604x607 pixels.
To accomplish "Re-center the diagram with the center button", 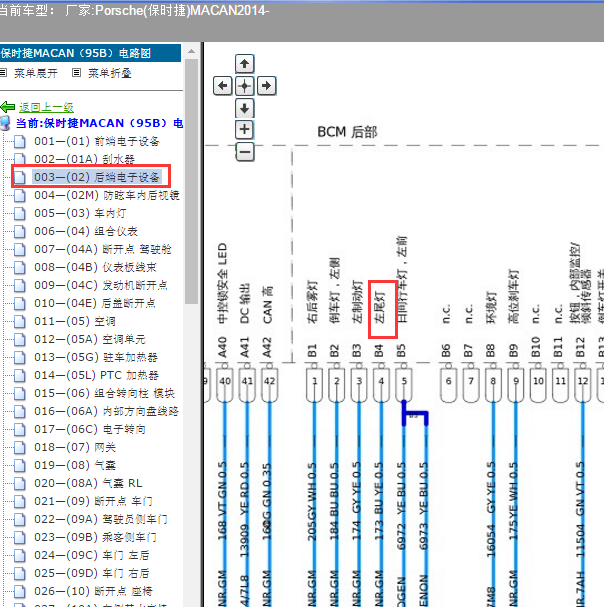I will click(244, 86).
